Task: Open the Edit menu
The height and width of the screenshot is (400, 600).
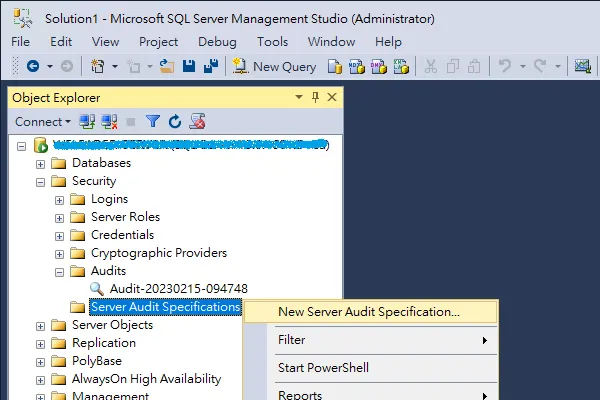Action: coord(61,41)
